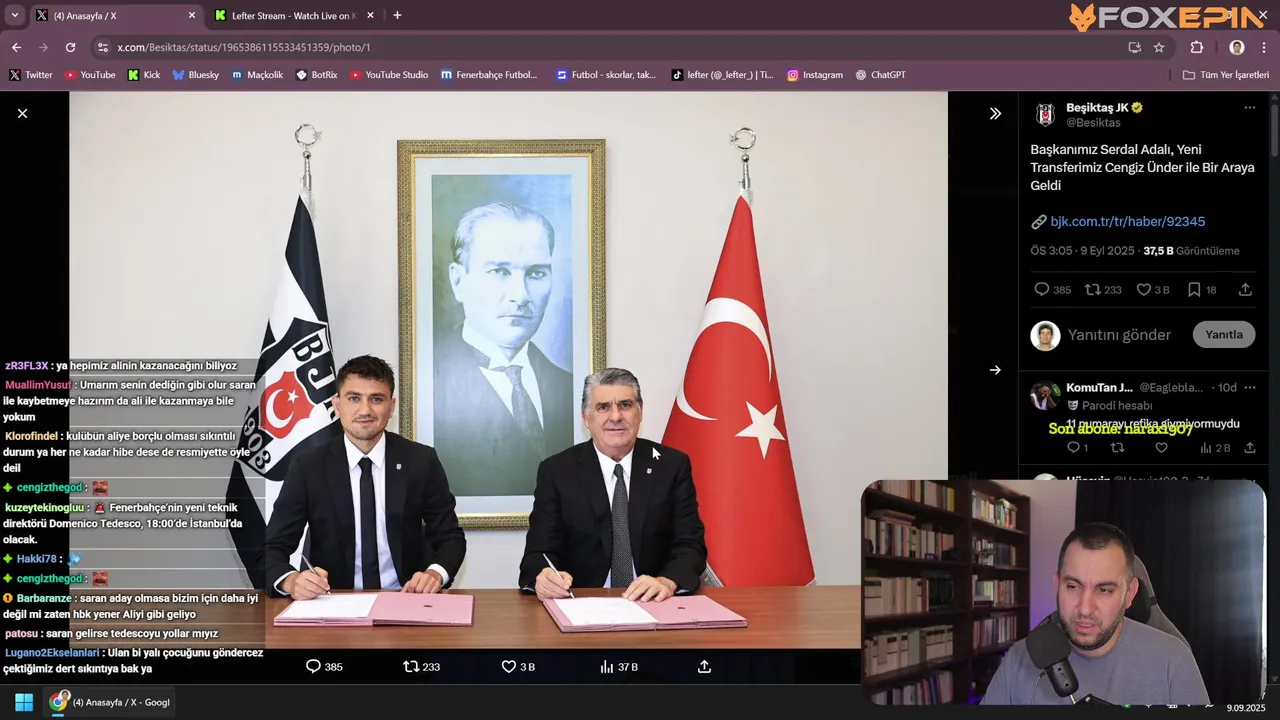Reply to KomuTan's comment with its reply icon
Viewport: 1280px width, 720px height.
pyautogui.click(x=1073, y=448)
